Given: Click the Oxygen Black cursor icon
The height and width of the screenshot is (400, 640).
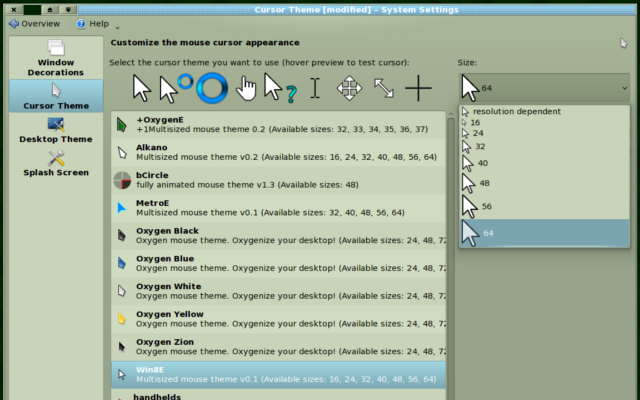Looking at the screenshot, I should (x=122, y=236).
